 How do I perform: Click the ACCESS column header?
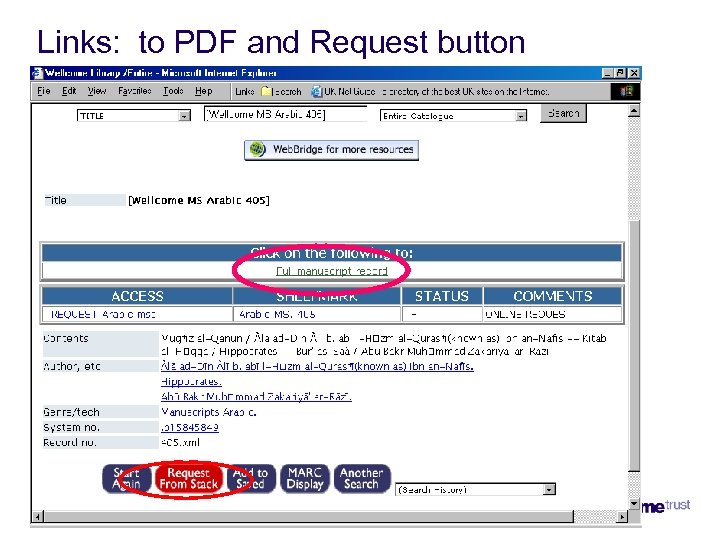(137, 296)
